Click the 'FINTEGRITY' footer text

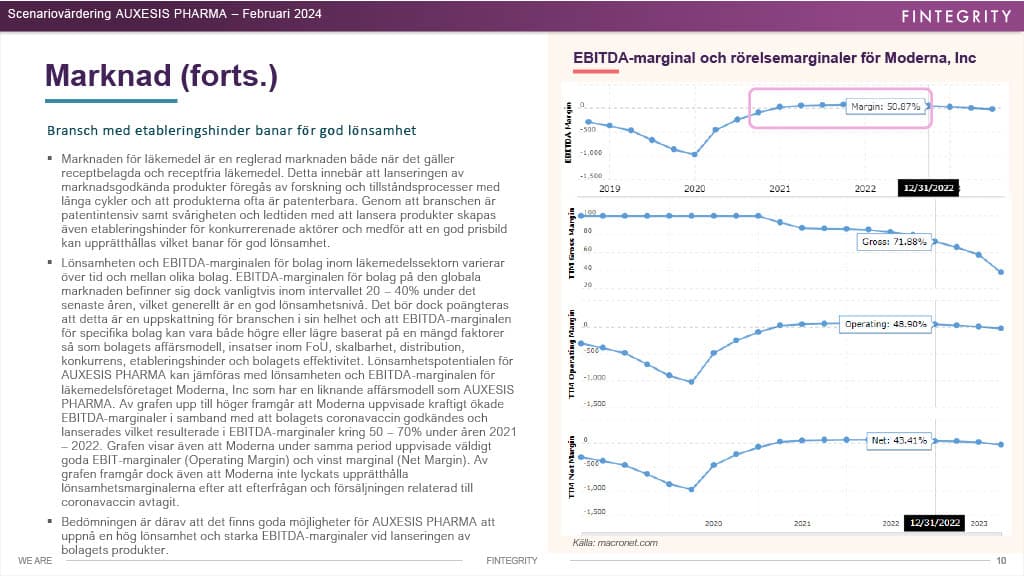[512, 560]
